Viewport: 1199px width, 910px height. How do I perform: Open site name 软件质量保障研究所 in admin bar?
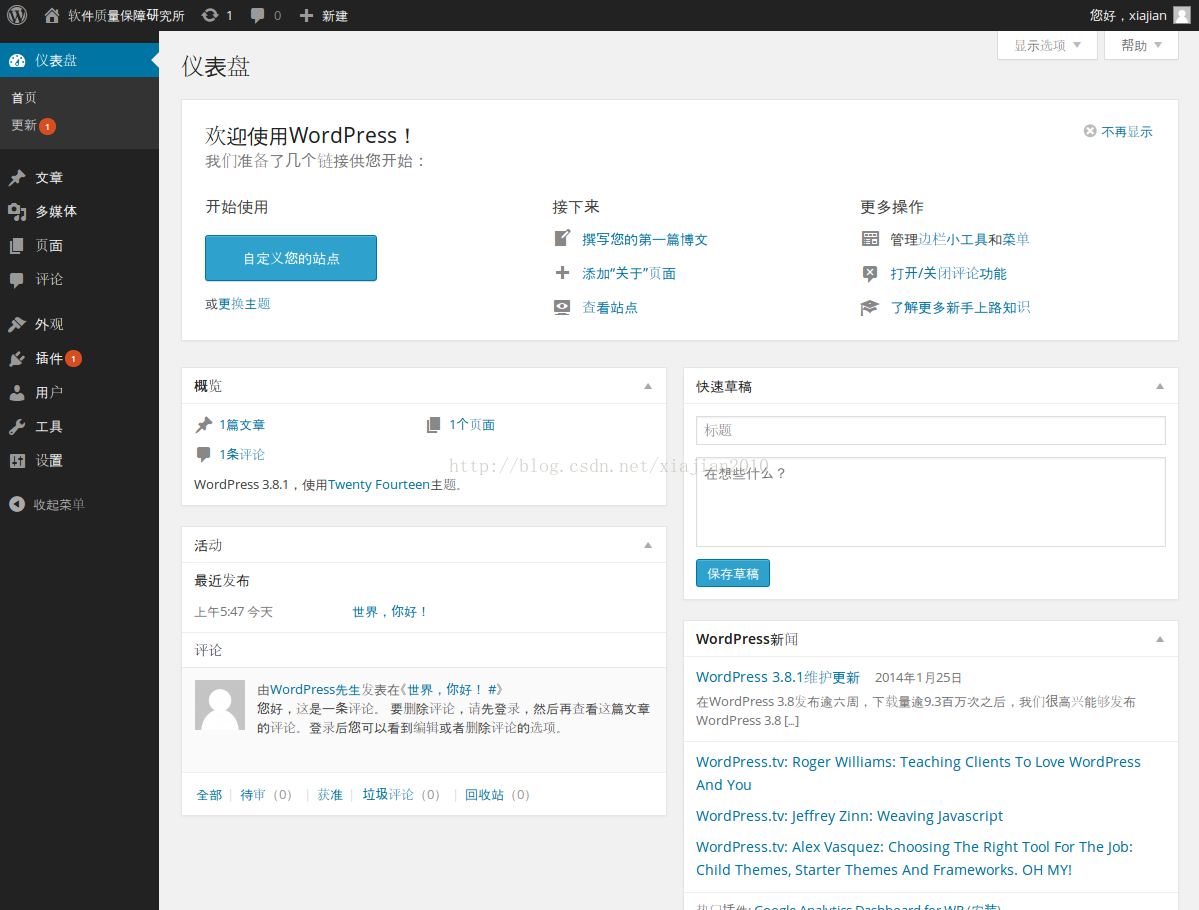126,15
